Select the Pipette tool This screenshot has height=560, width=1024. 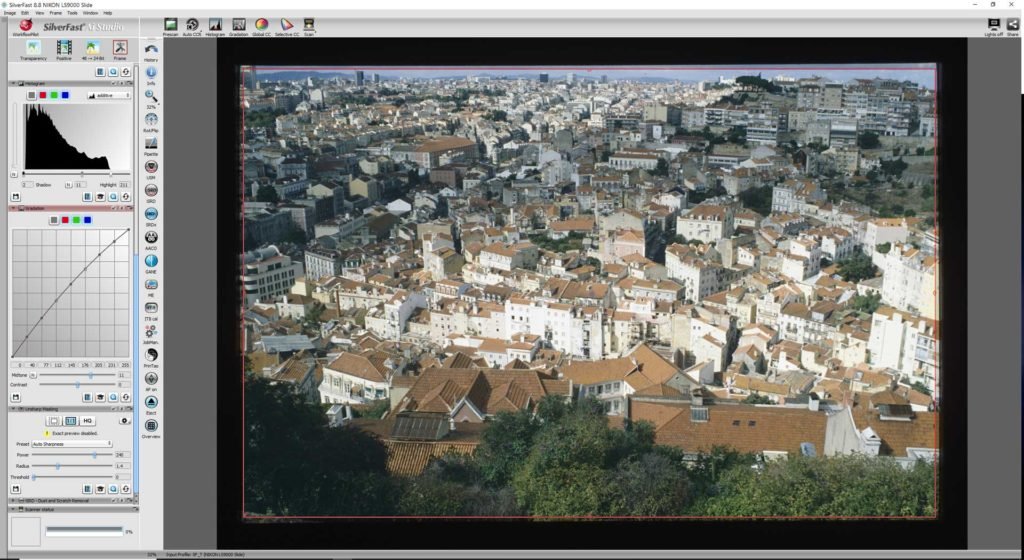(x=151, y=143)
